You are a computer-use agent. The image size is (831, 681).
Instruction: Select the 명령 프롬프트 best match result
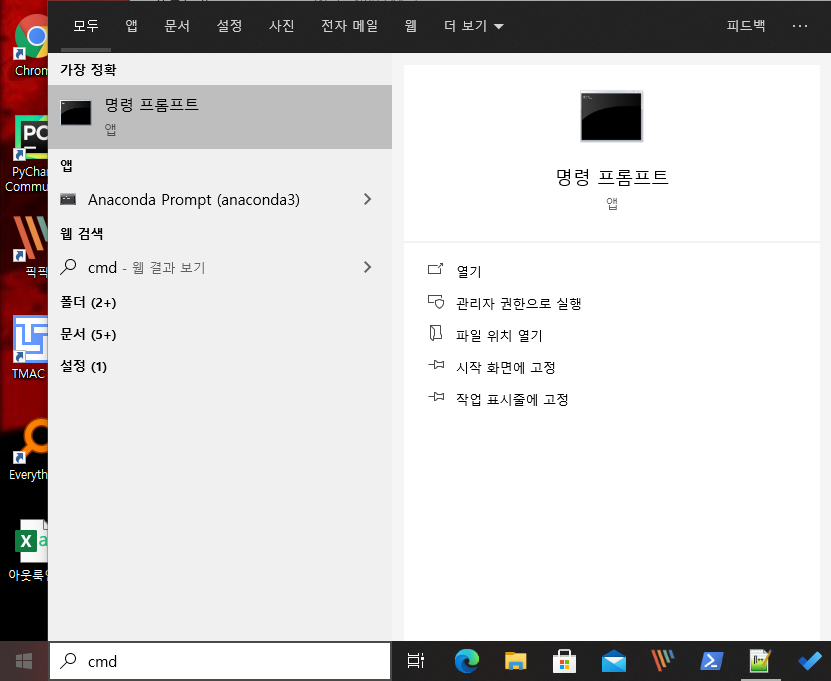pyautogui.click(x=220, y=117)
